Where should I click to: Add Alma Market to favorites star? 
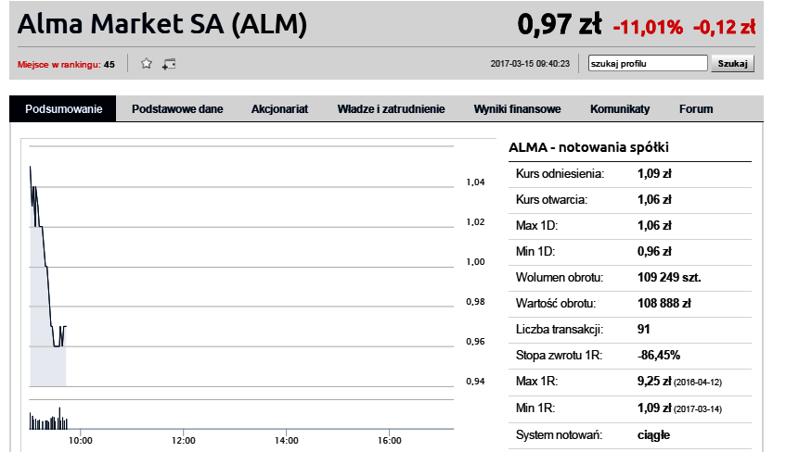coord(146,64)
